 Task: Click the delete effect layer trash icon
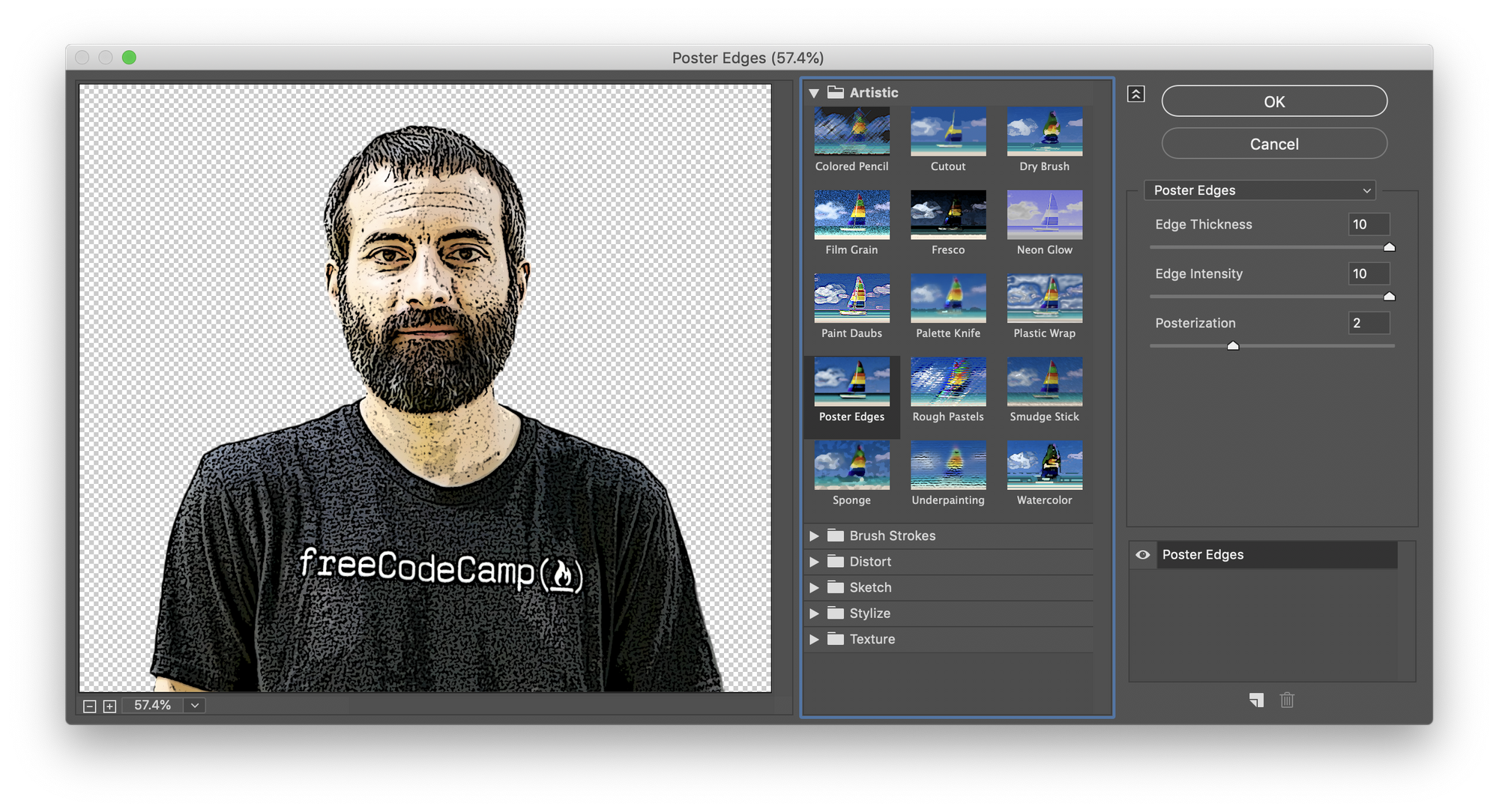click(x=1287, y=700)
